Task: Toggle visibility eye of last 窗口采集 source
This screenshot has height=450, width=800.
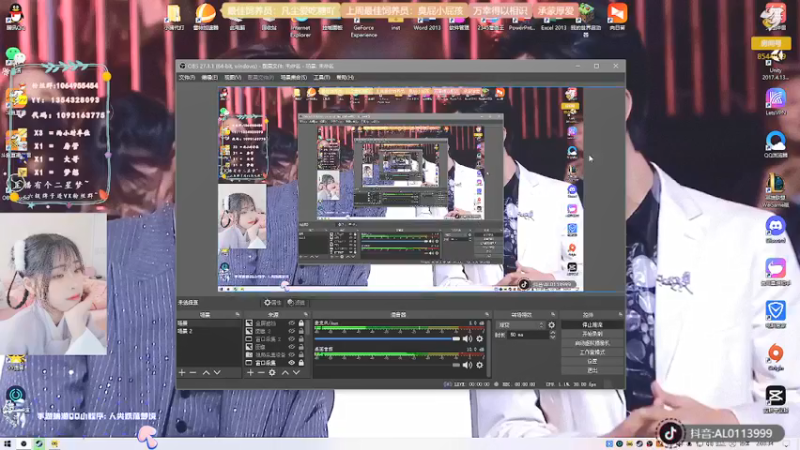Action: coord(292,363)
